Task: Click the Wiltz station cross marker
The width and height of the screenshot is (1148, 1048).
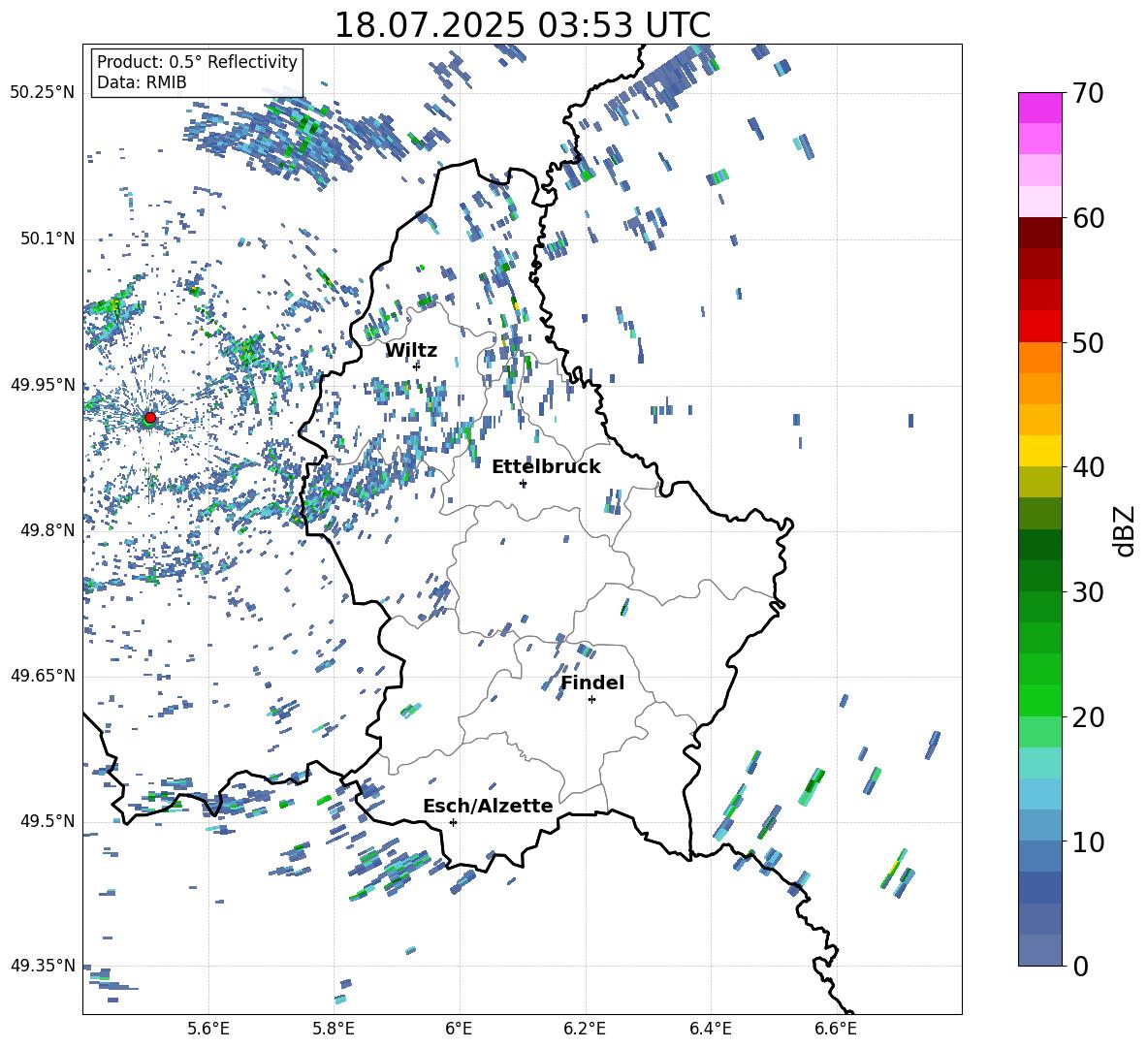Action: coord(417,365)
